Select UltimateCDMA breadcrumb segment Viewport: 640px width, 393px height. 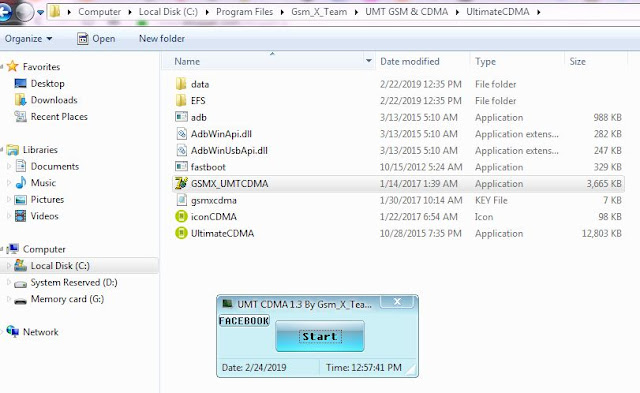coord(498,12)
